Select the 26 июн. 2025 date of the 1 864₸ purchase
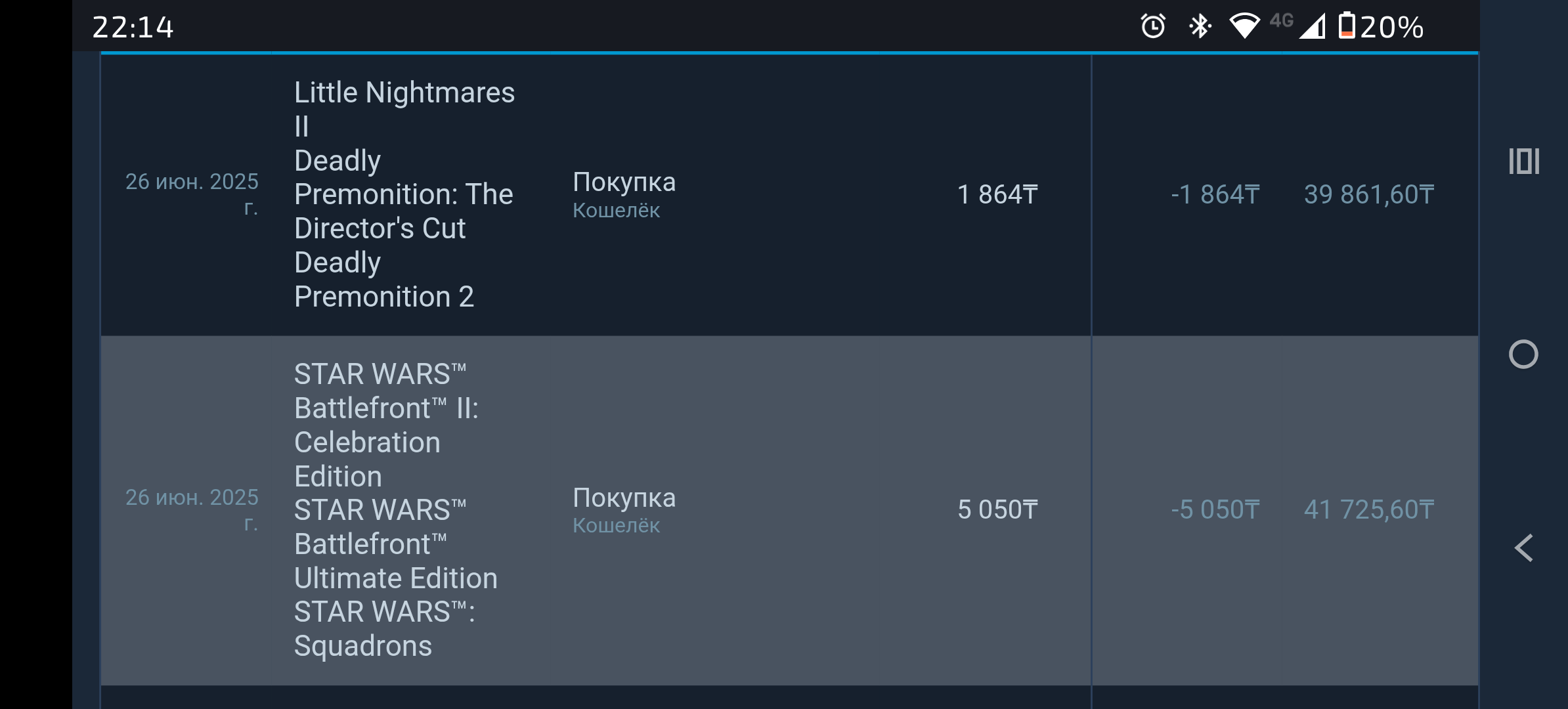 192,194
